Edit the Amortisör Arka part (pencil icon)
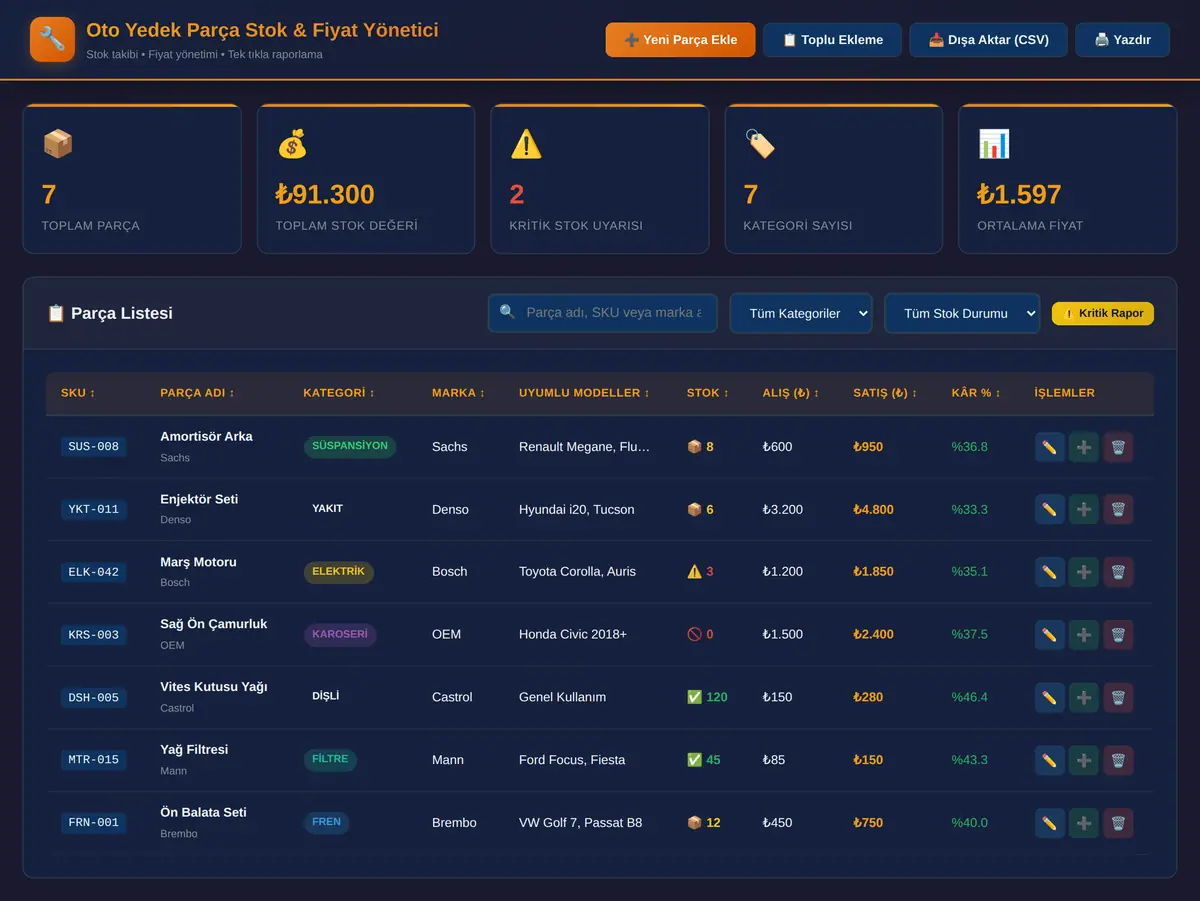1200x901 pixels. [x=1049, y=447]
